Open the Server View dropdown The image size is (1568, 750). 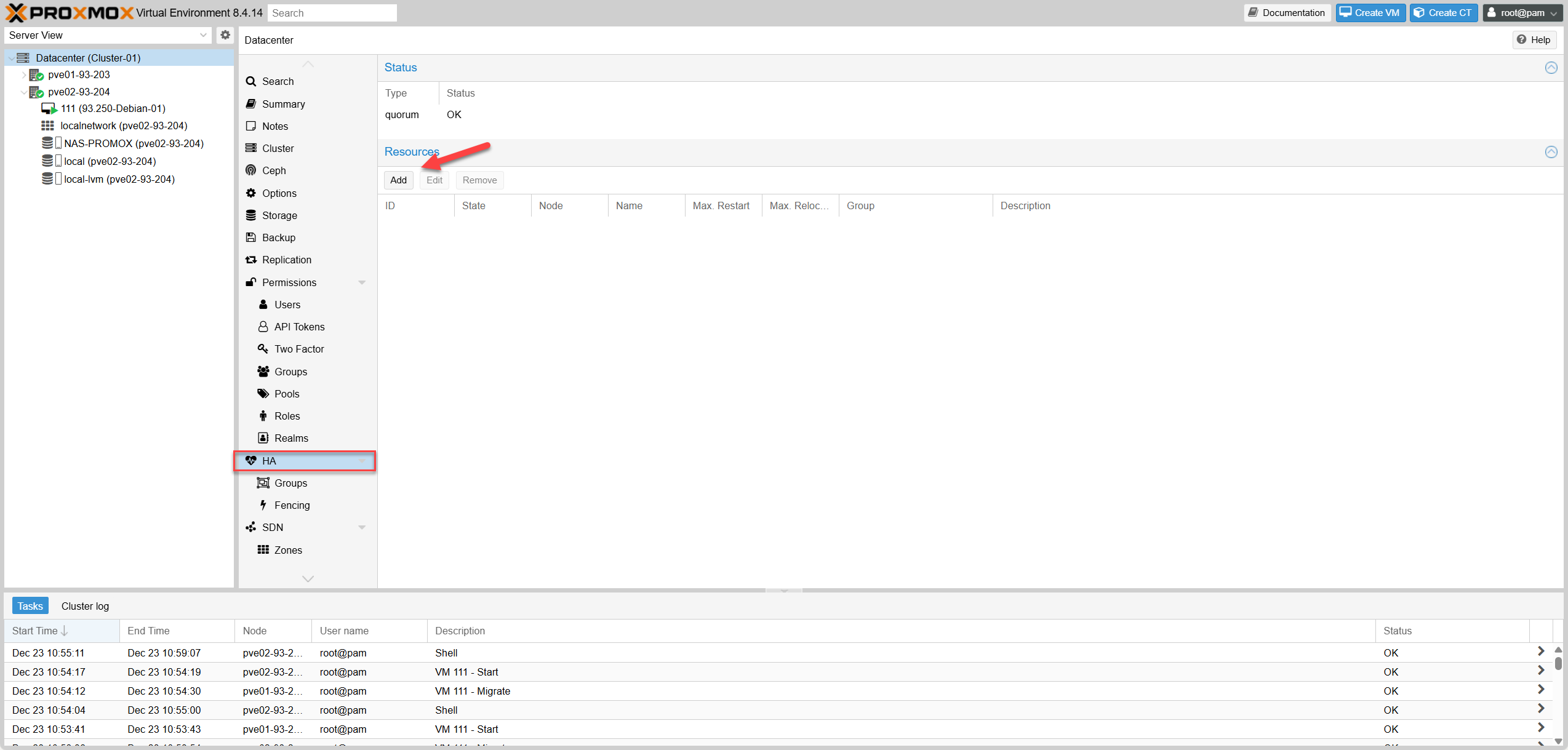pos(204,35)
